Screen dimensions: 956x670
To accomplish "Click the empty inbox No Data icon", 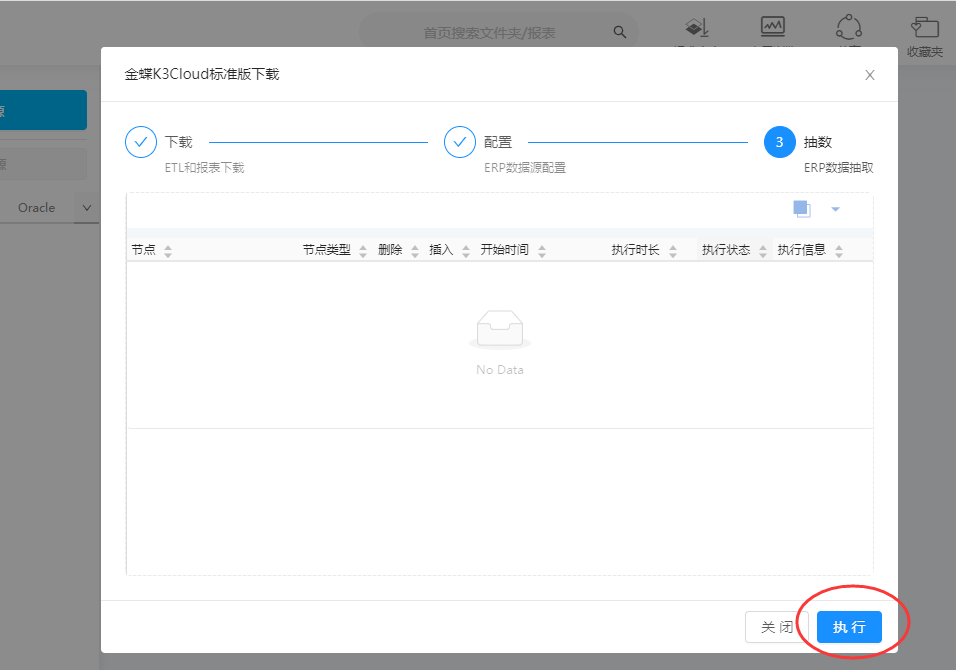I will 500,329.
